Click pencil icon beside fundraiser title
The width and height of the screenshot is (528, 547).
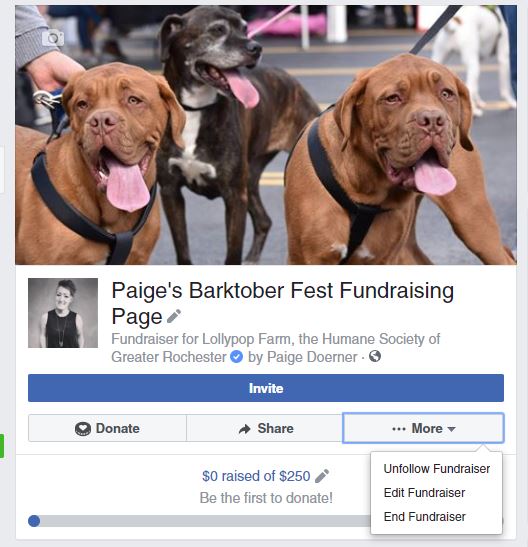174,316
